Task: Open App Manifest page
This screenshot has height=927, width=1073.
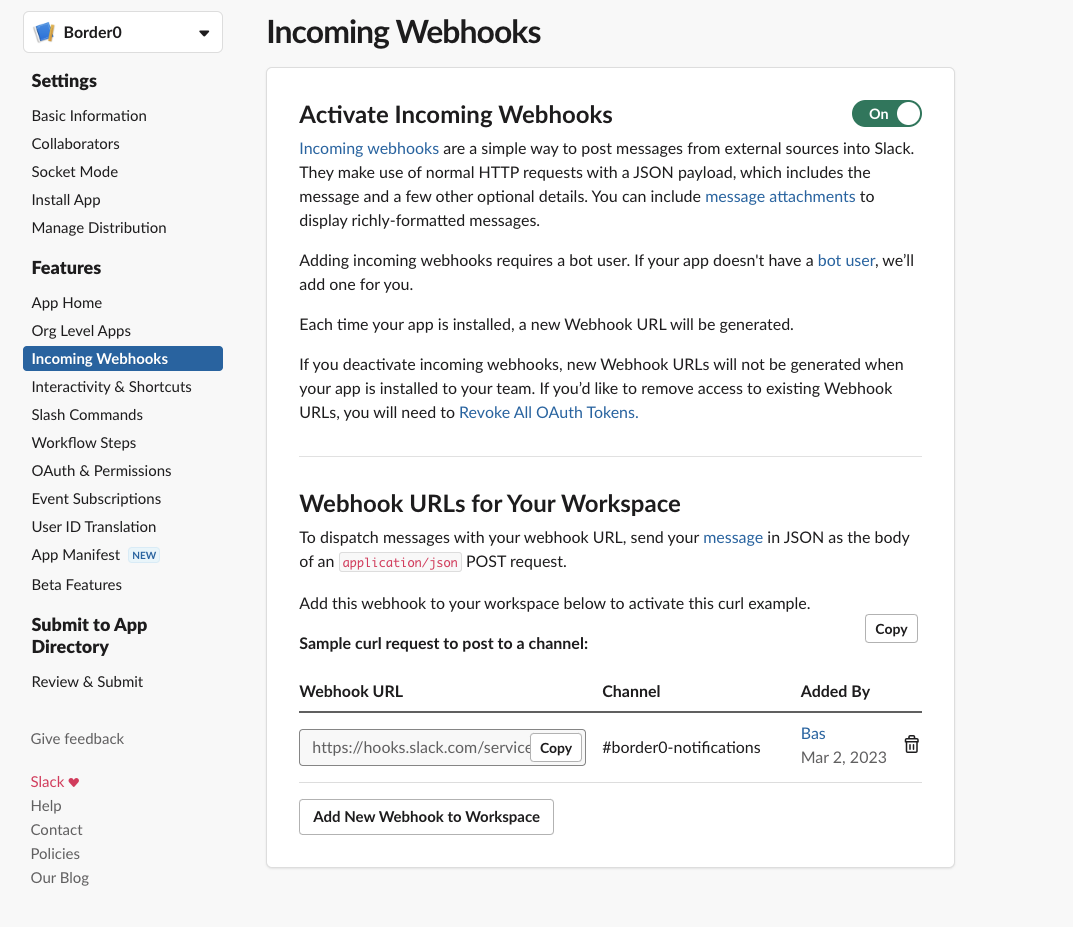Action: 75,555
